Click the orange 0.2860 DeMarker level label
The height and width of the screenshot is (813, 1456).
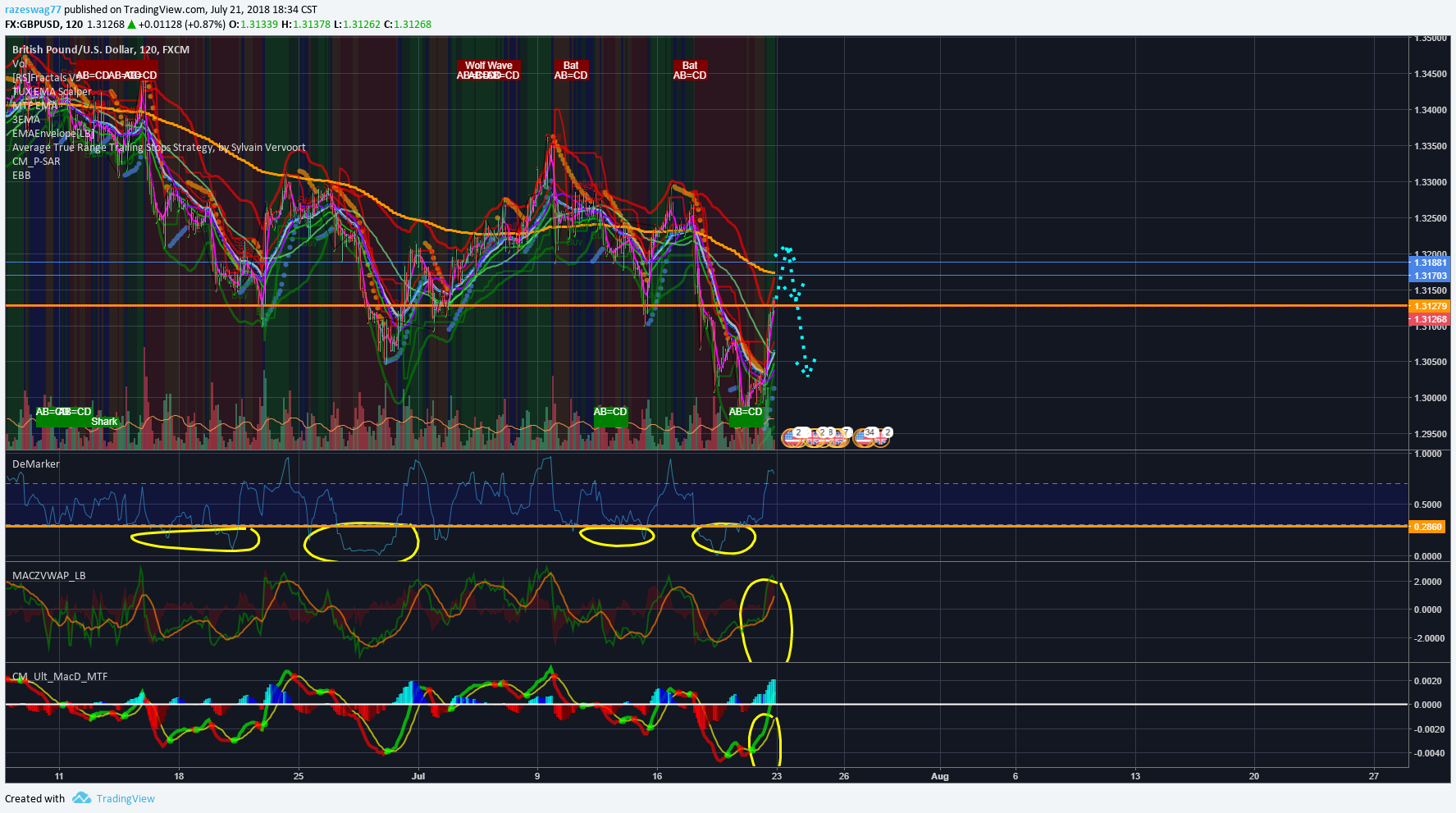(1429, 527)
